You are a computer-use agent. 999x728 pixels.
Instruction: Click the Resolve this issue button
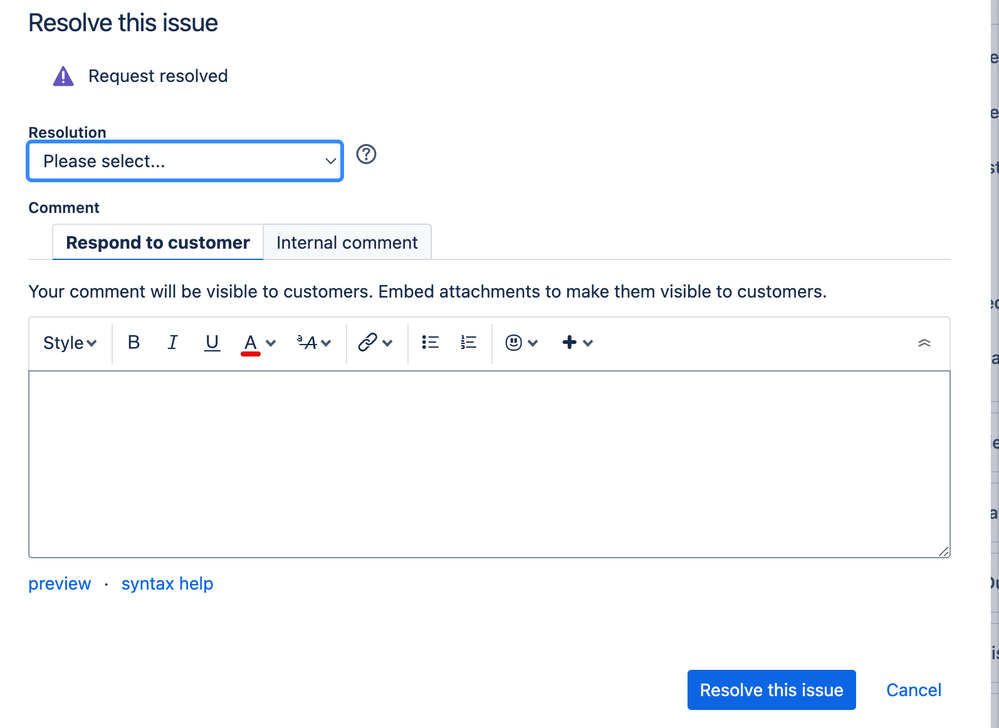coord(771,690)
